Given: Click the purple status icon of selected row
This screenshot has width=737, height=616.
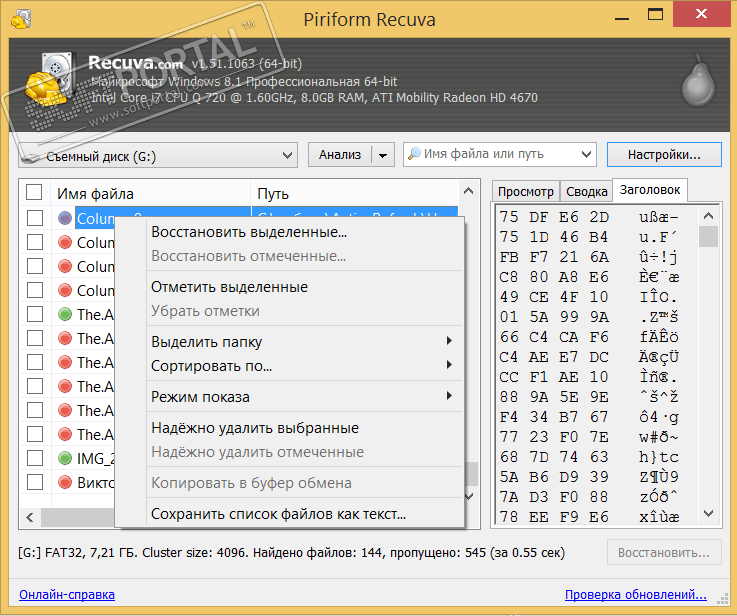Looking at the screenshot, I should pyautogui.click(x=65, y=218).
